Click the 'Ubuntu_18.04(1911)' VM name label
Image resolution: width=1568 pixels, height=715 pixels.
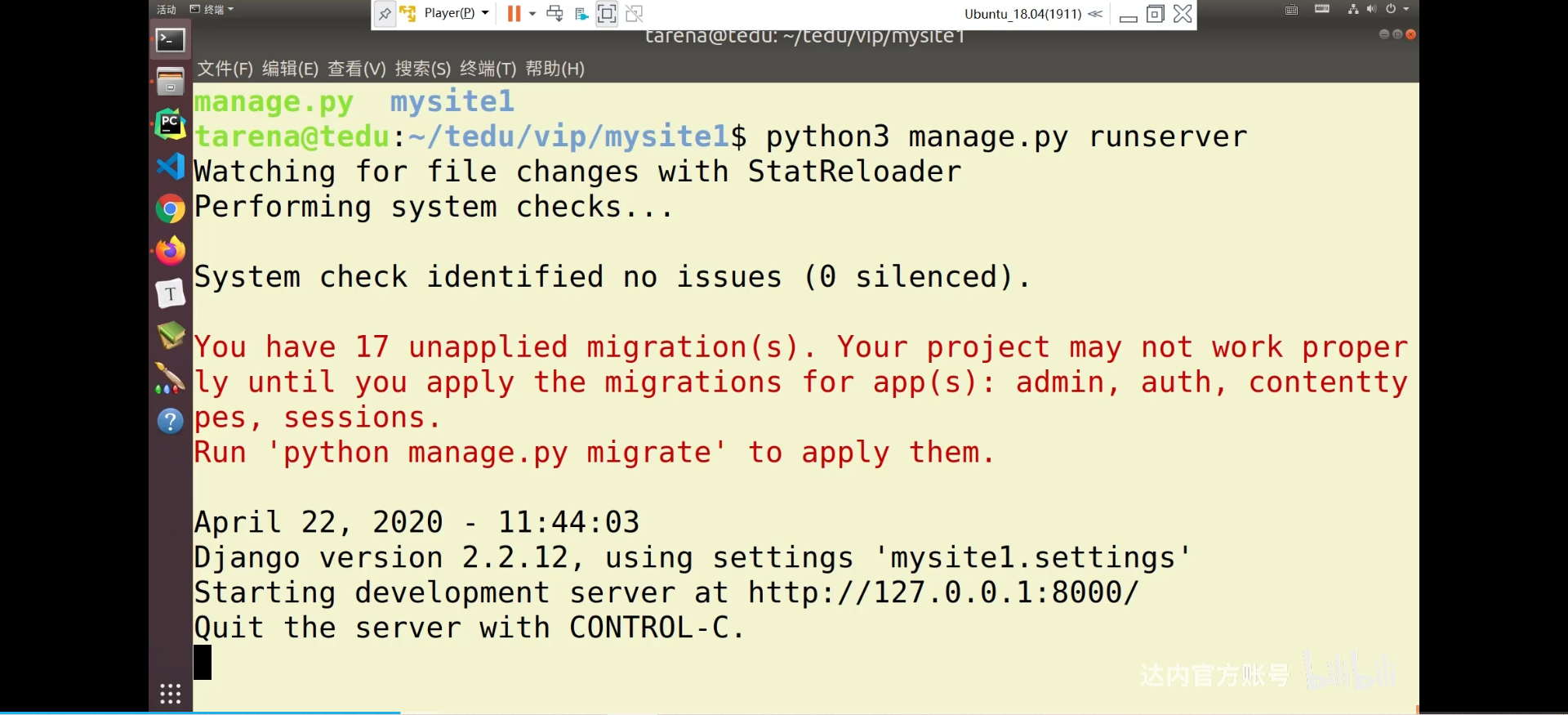tap(1022, 14)
